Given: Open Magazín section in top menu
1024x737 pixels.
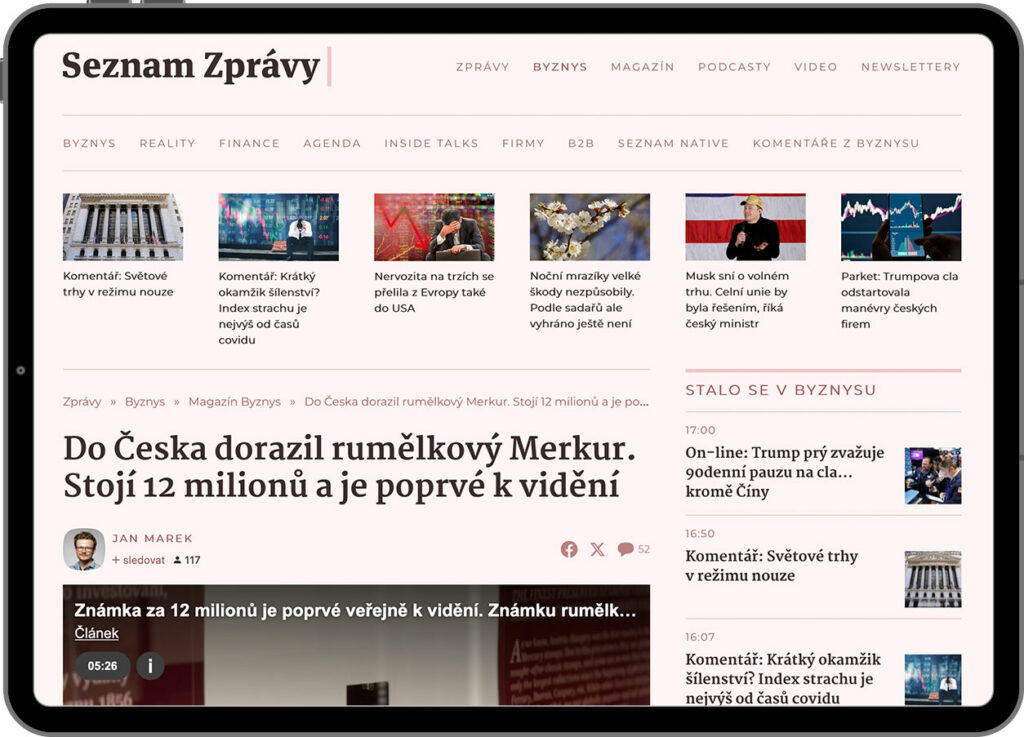Looking at the screenshot, I should click(642, 67).
